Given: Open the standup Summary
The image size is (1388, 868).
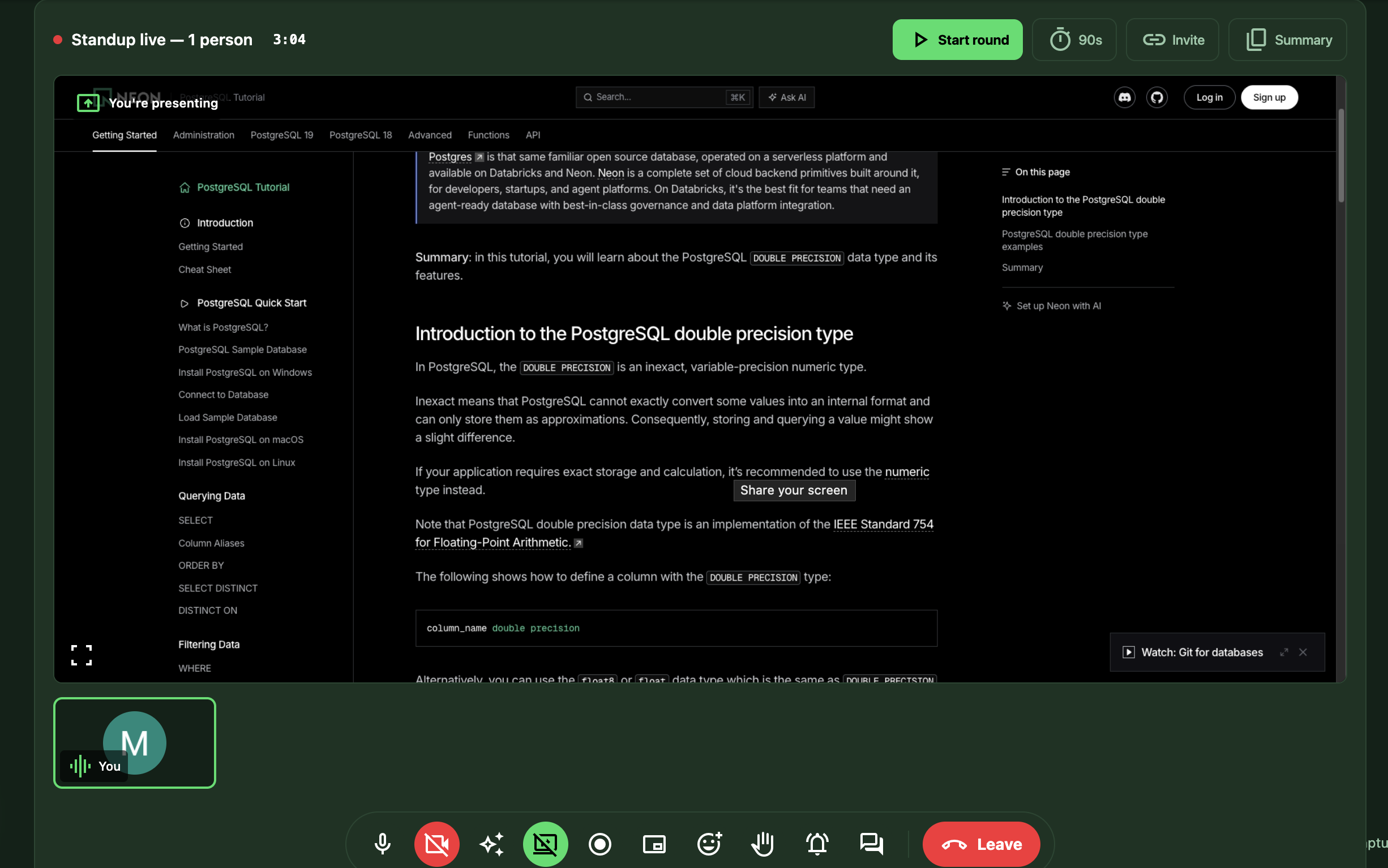Looking at the screenshot, I should tap(1287, 40).
